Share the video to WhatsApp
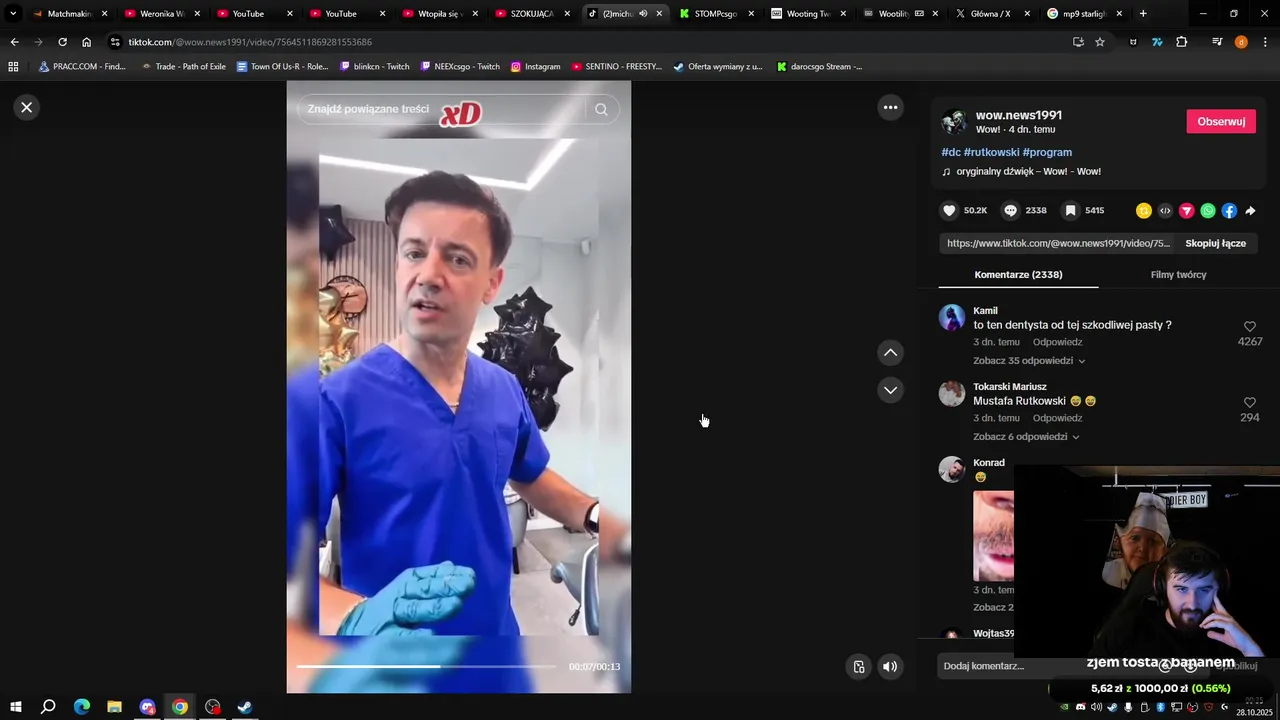The height and width of the screenshot is (720, 1280). 1208,210
